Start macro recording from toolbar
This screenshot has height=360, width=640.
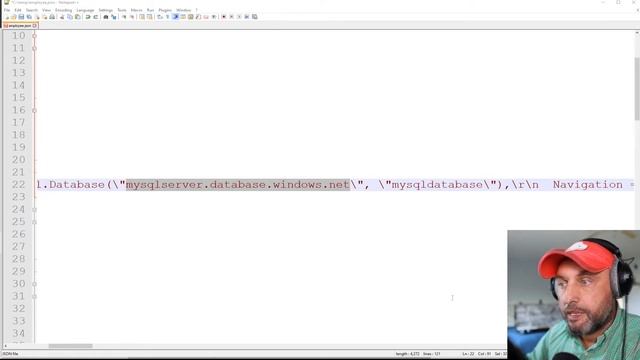[x=224, y=17]
